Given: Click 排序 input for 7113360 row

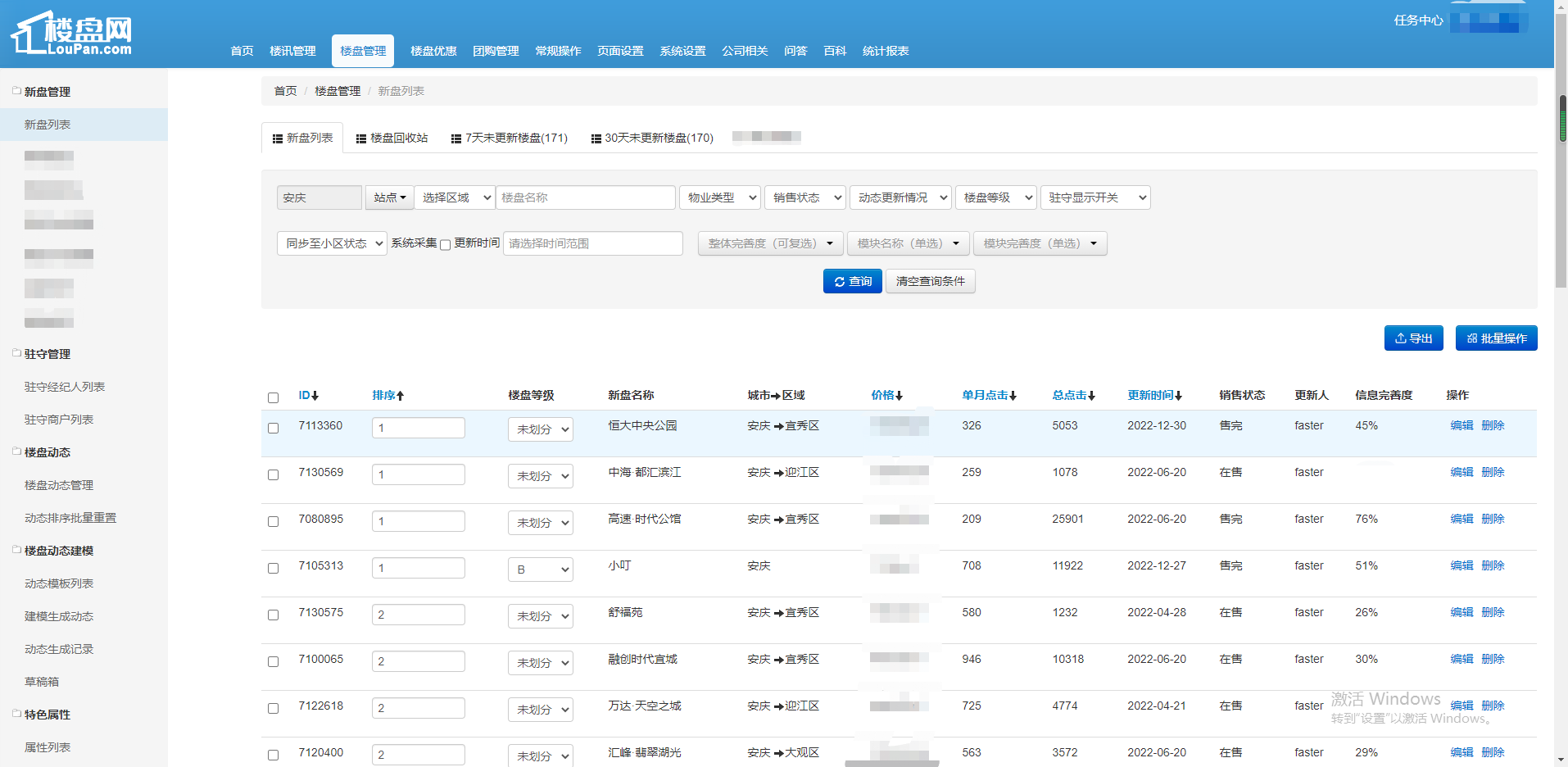Looking at the screenshot, I should point(419,428).
